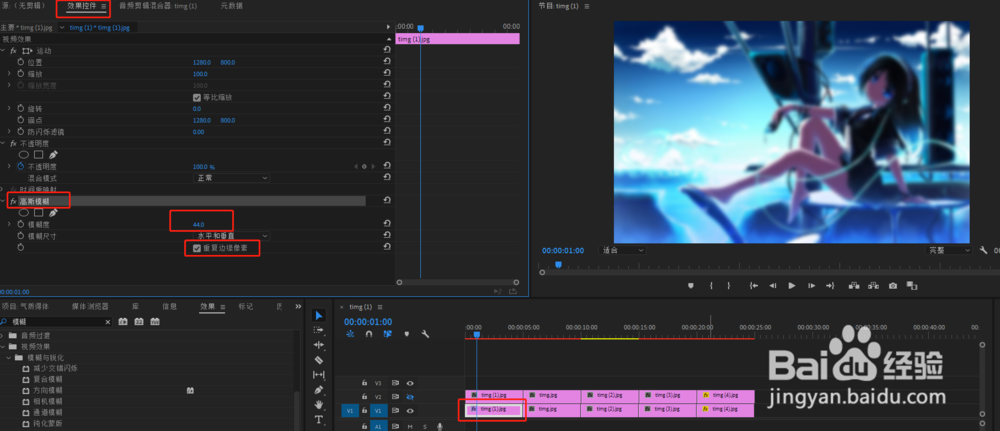Screen dimensions: 1000x431
Task: Reset the 位置 parameter
Action: coord(387,62)
